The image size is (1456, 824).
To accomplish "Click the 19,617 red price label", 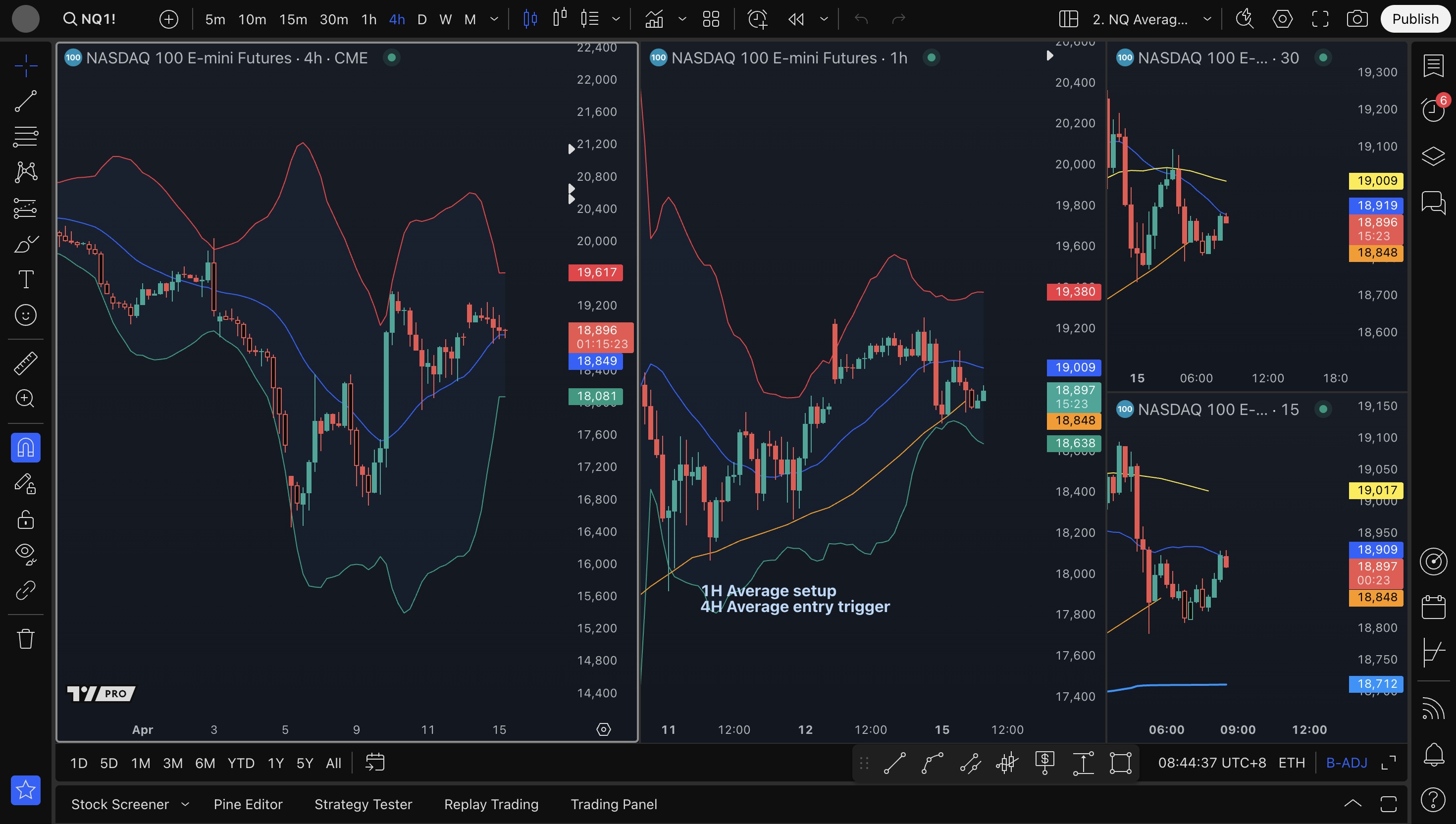I will coord(596,273).
